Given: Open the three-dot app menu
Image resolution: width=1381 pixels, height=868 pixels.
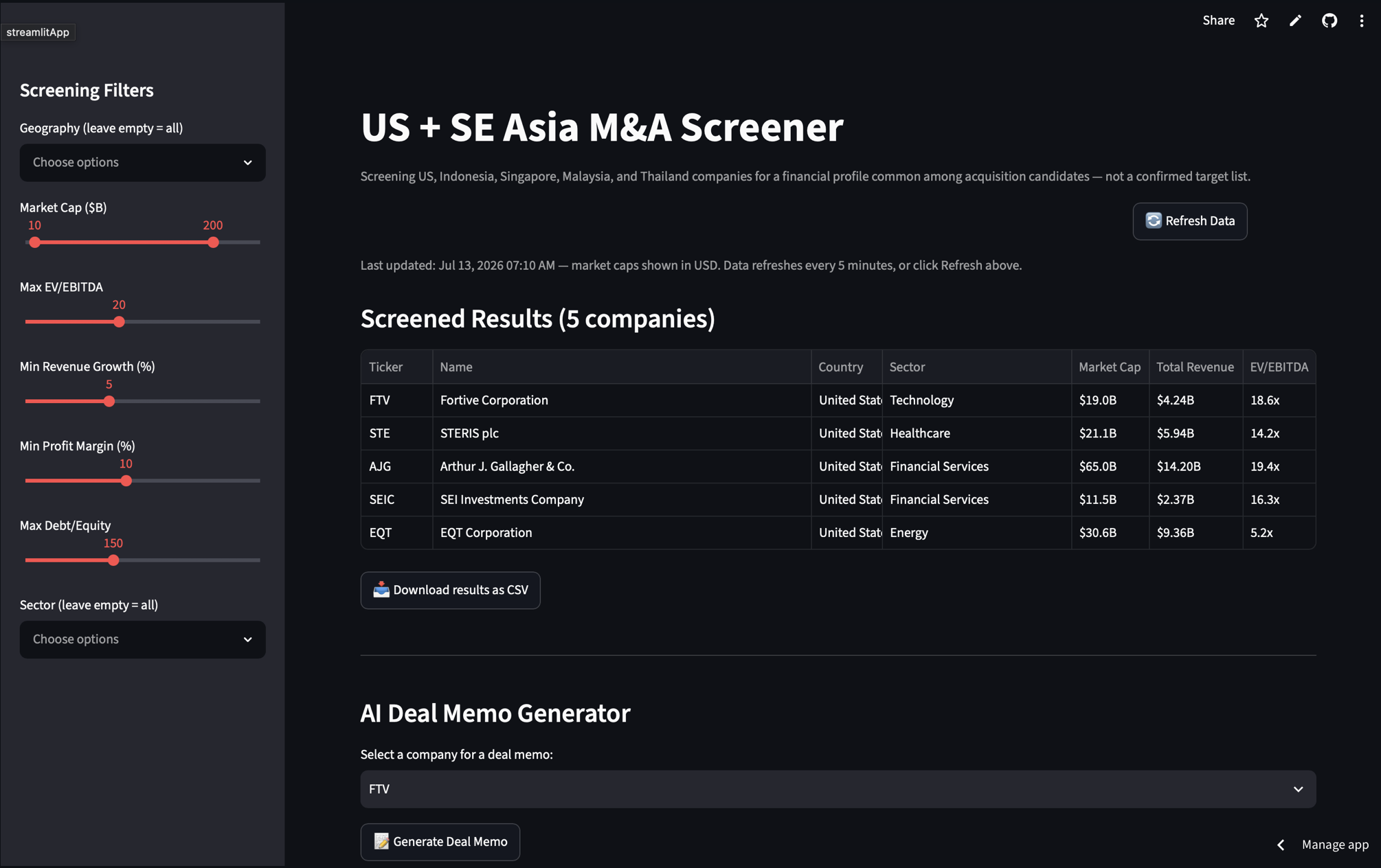Looking at the screenshot, I should 1361,21.
